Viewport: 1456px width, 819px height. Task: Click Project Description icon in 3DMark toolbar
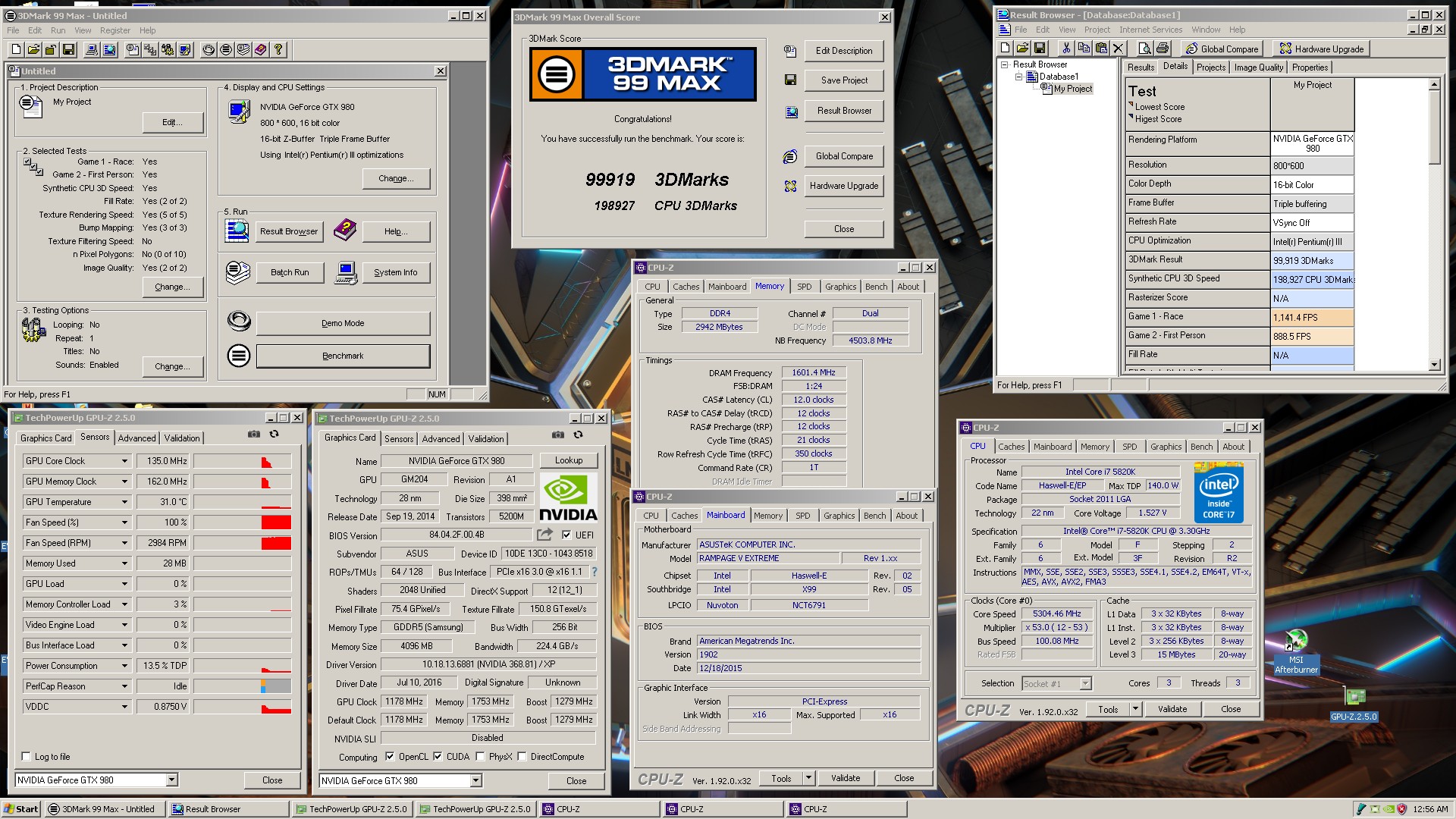click(133, 49)
